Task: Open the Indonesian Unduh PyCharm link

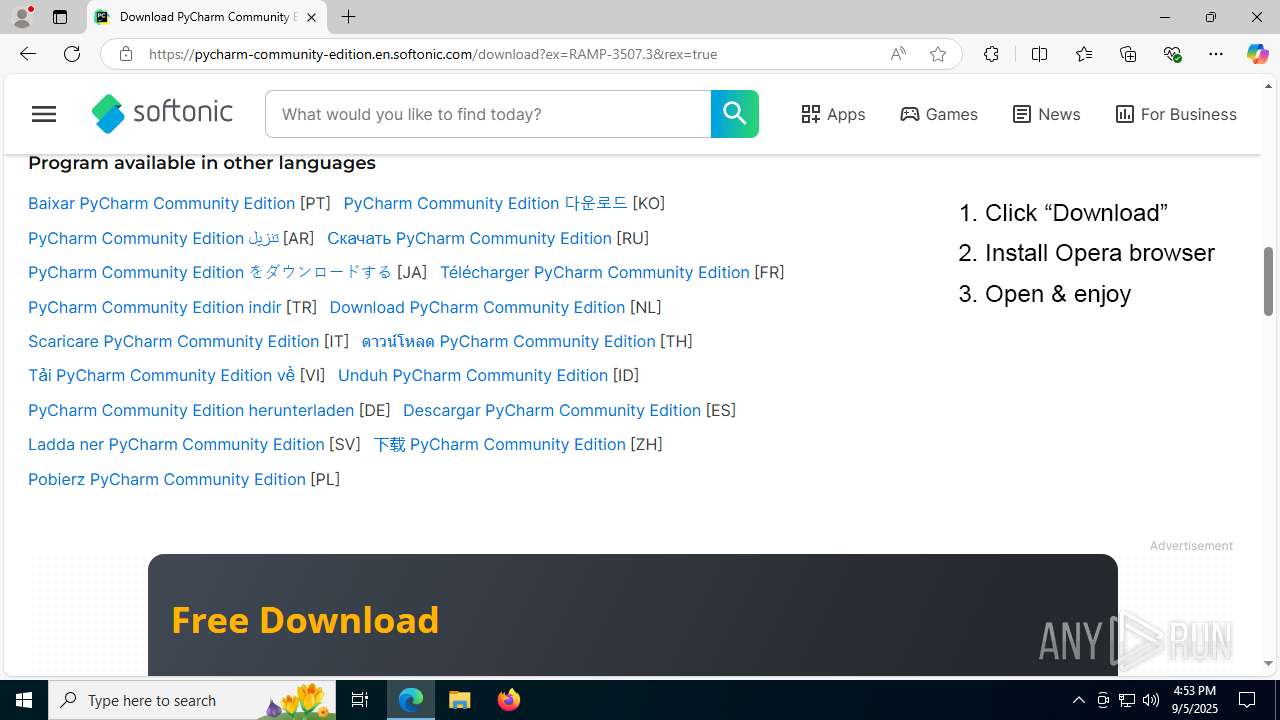Action: (x=473, y=375)
